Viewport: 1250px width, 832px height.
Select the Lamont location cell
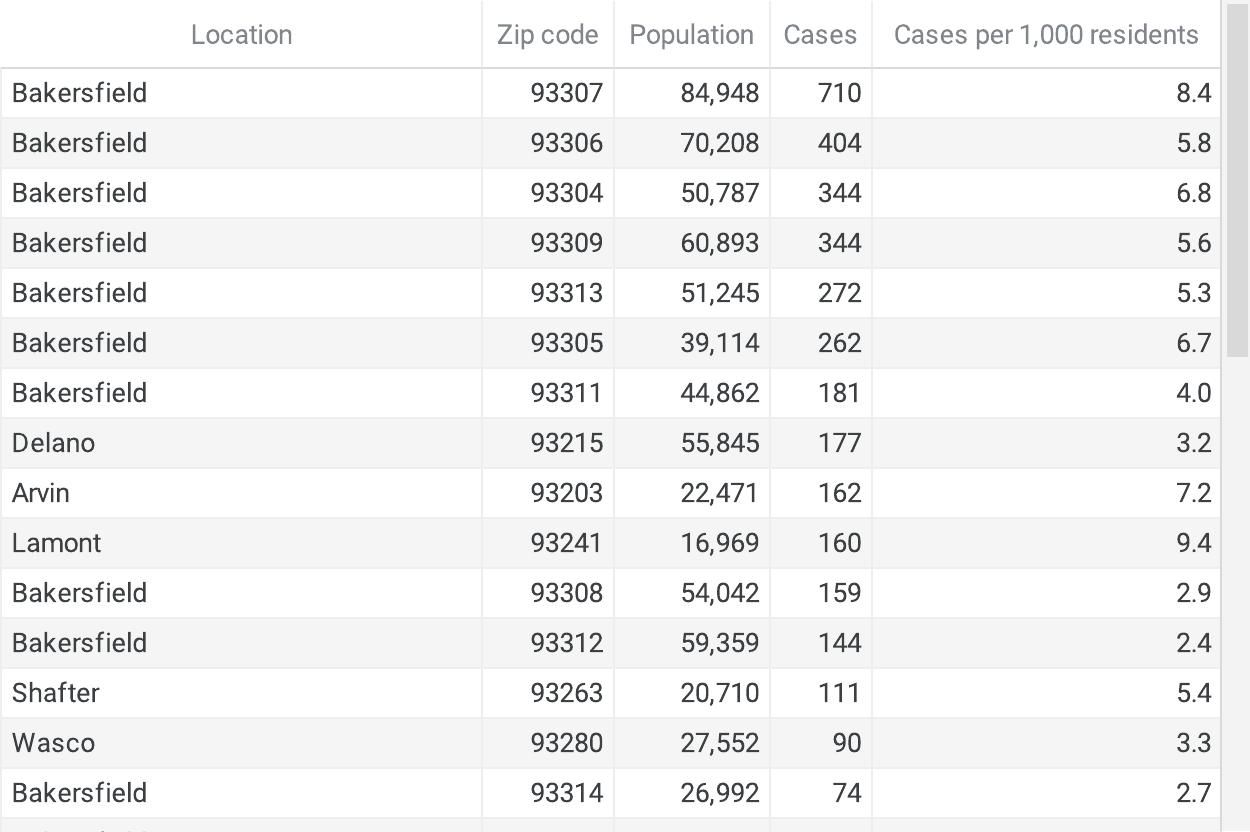[241, 543]
